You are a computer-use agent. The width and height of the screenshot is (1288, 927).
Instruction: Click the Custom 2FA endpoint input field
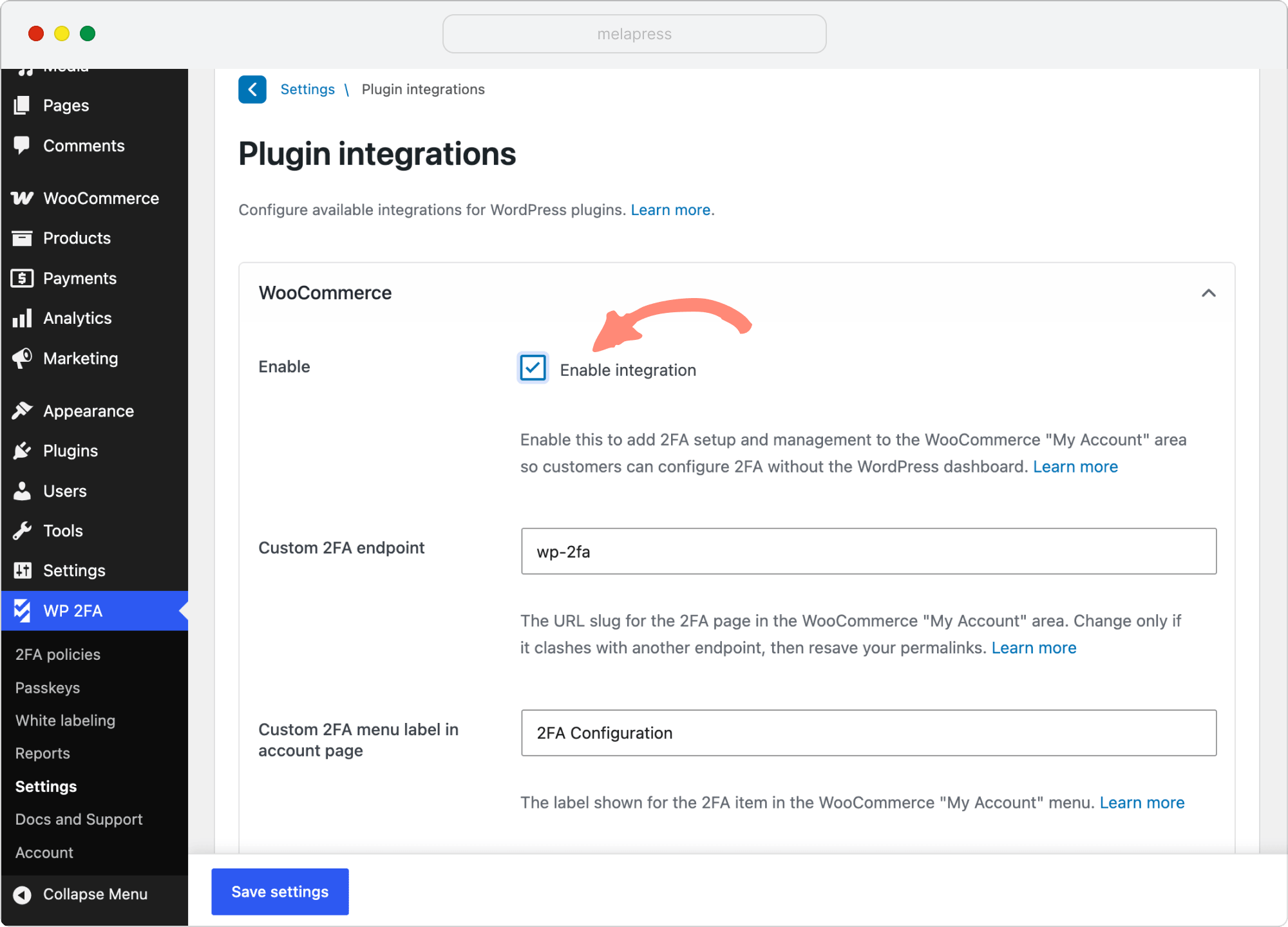point(869,551)
